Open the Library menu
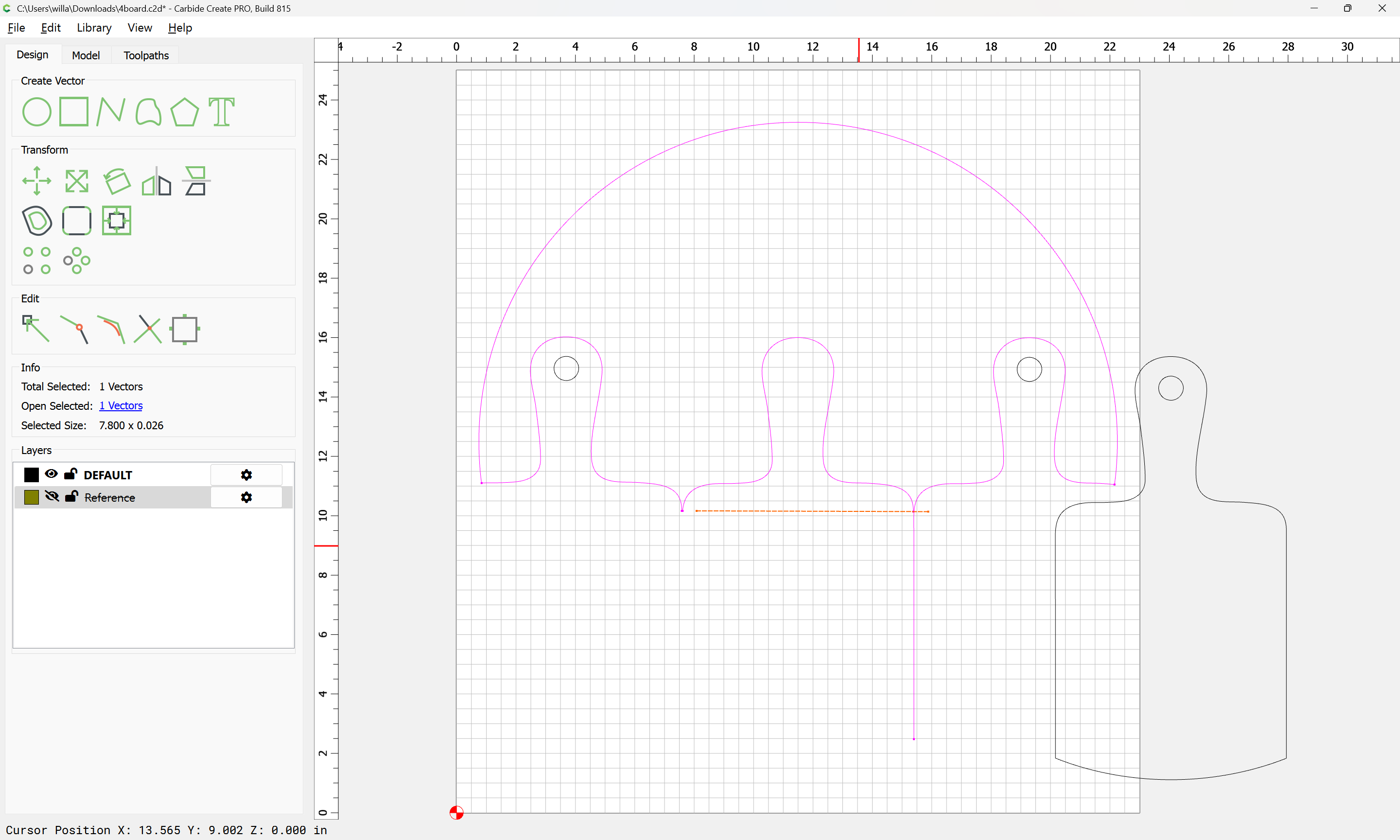Image resolution: width=1400 pixels, height=840 pixels. [x=94, y=28]
